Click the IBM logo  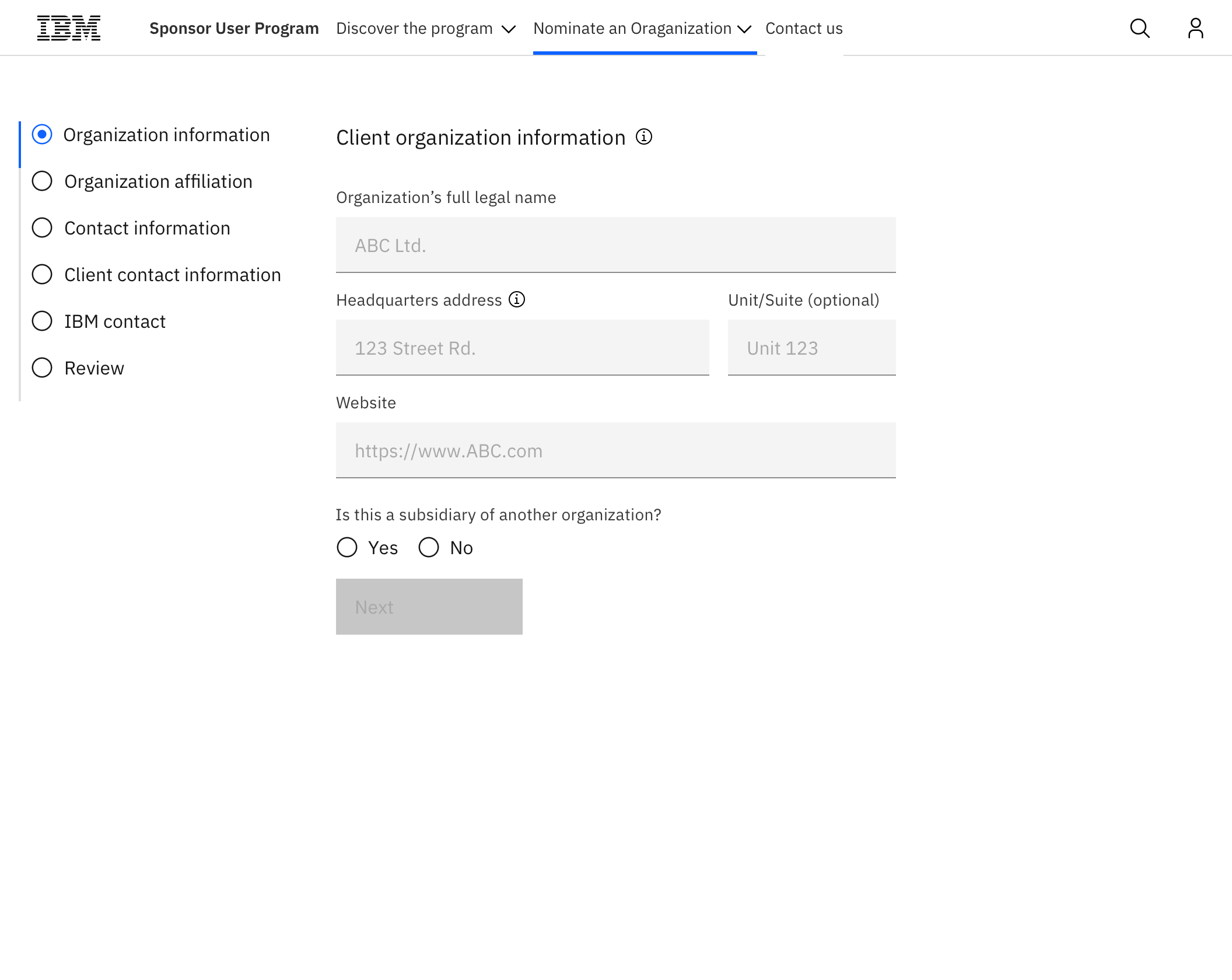pyautogui.click(x=69, y=28)
